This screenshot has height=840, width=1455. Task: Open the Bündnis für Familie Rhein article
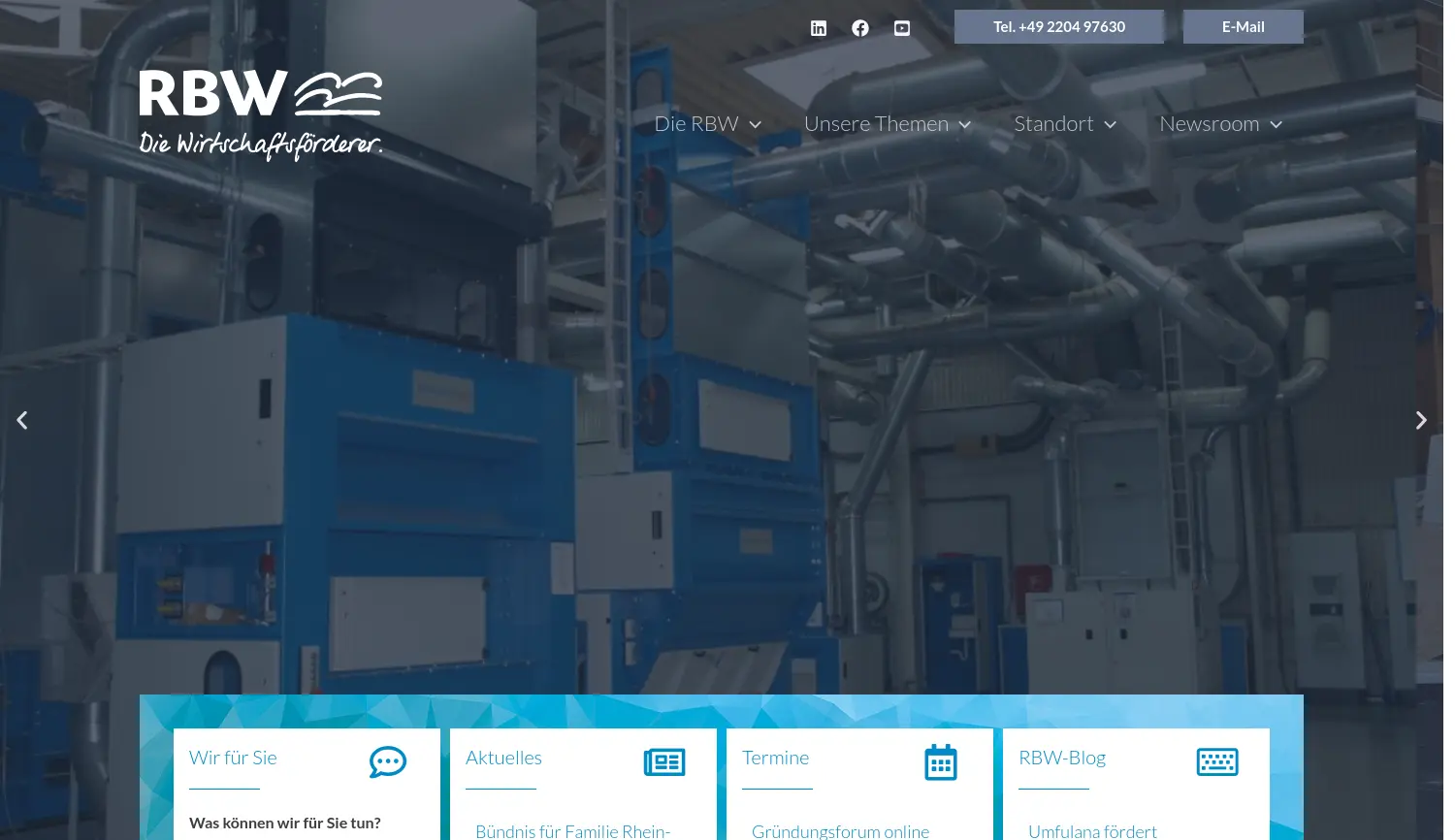click(x=572, y=830)
